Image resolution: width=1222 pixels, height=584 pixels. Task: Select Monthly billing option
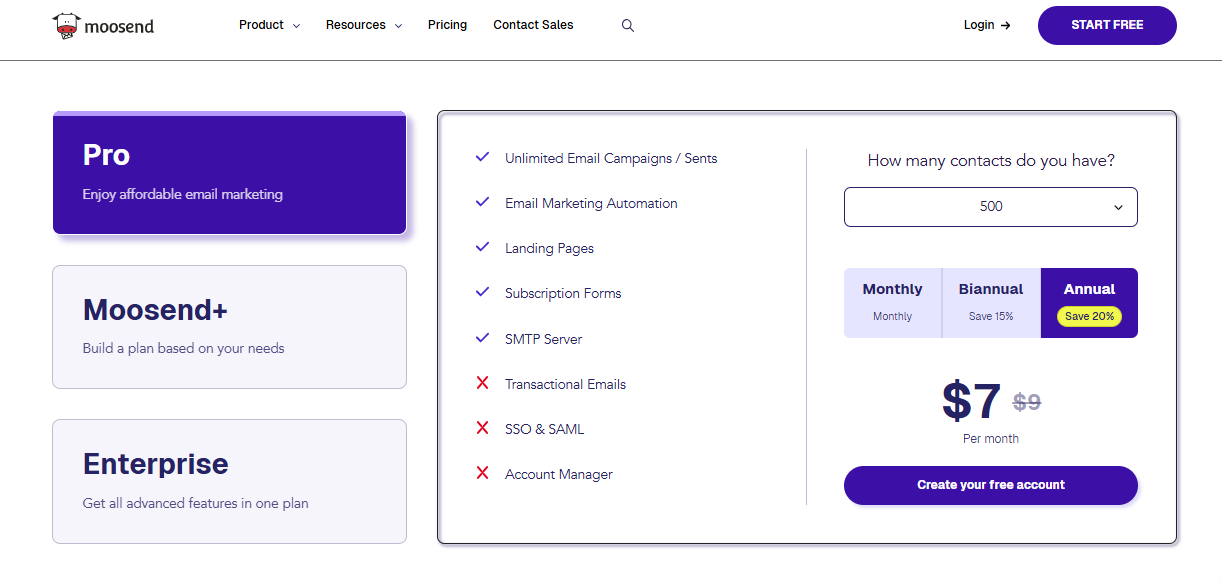click(892, 302)
